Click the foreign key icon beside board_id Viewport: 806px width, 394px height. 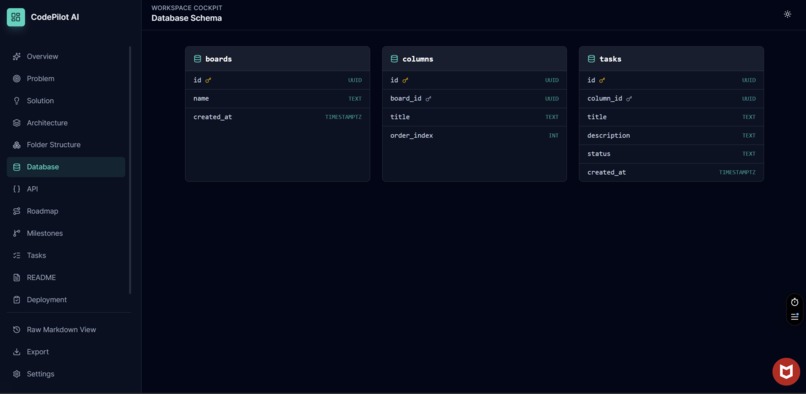428,99
